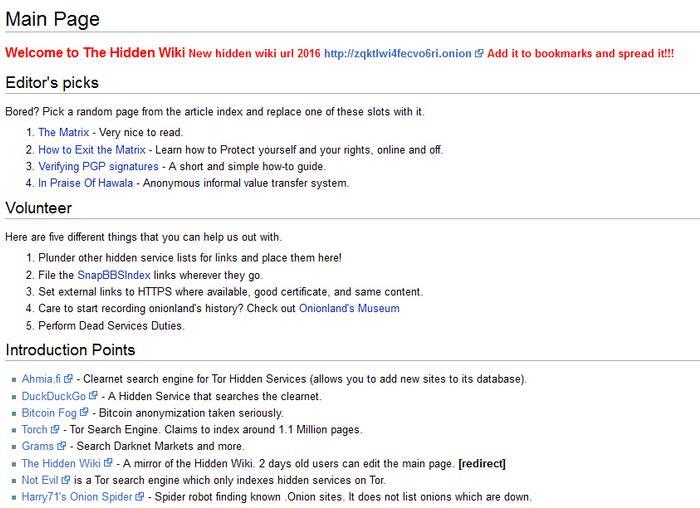Open Not Evil search engine link
Image resolution: width=700 pixels, height=508 pixels.
(40, 480)
